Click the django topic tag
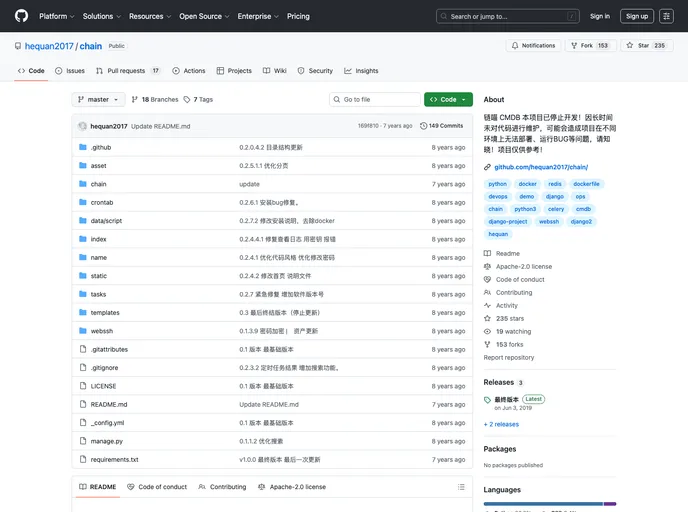The image size is (688, 512). coord(554,197)
